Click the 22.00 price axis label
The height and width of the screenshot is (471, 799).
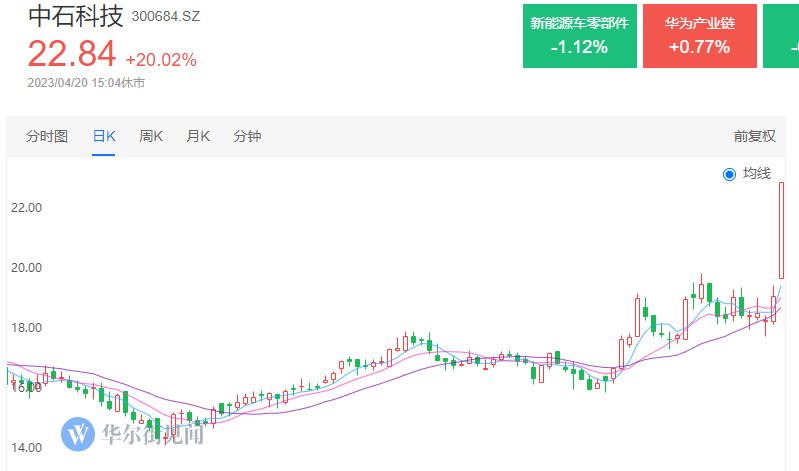click(26, 207)
